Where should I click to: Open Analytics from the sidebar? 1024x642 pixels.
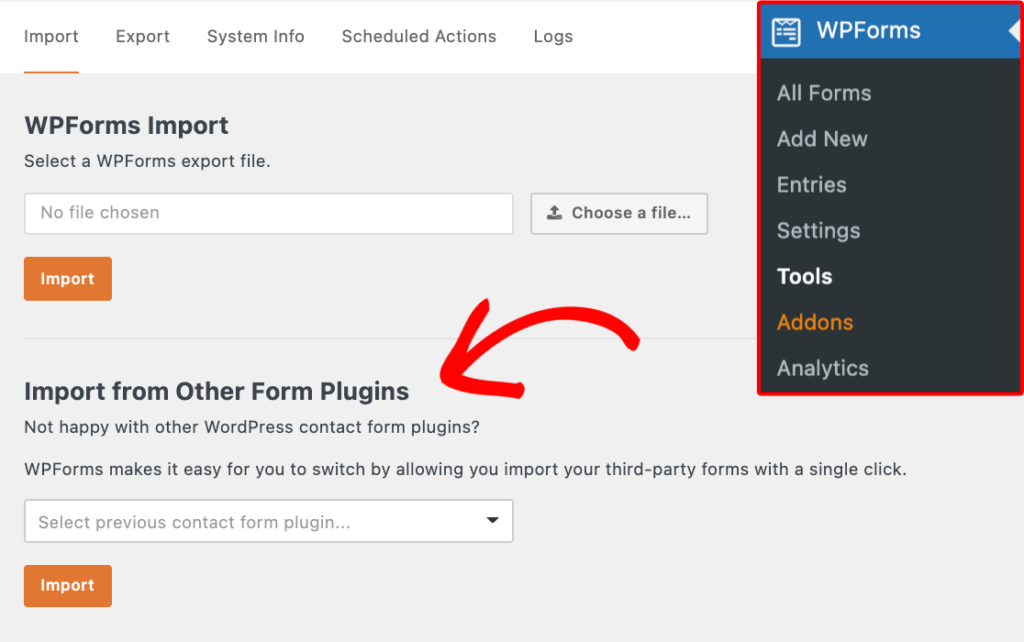click(x=822, y=368)
